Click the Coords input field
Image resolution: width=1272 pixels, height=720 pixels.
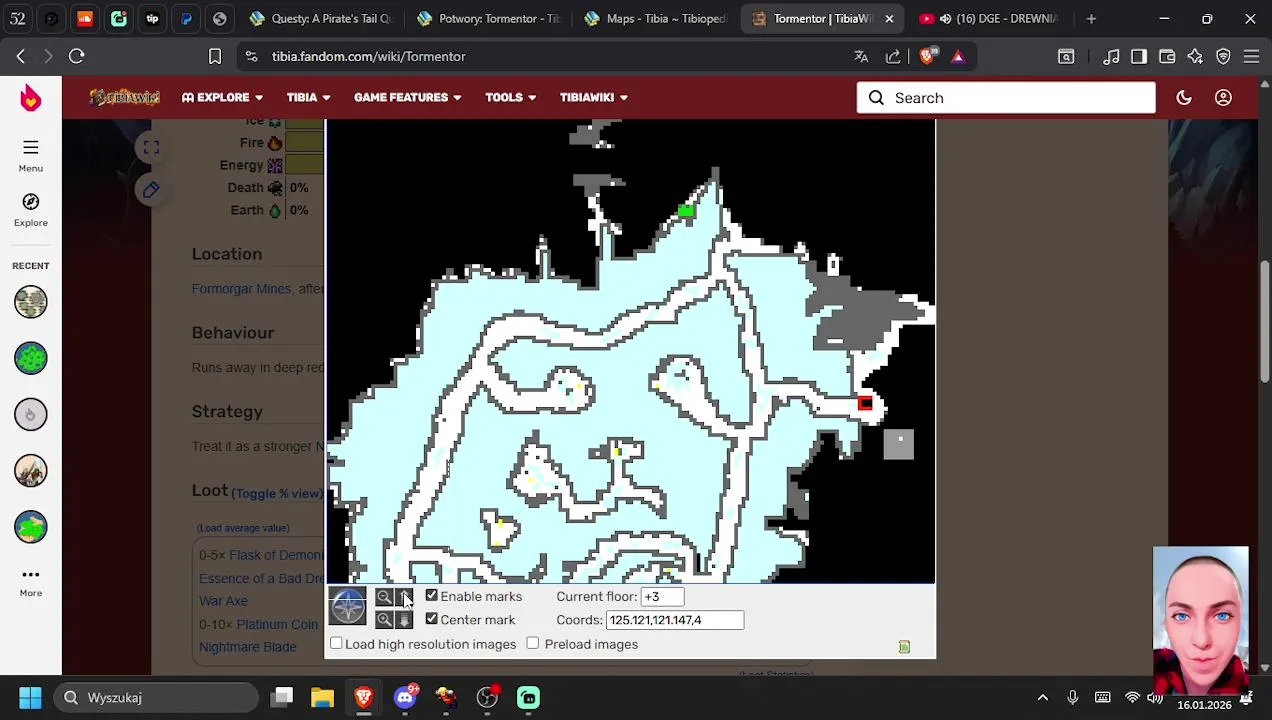[x=675, y=620]
